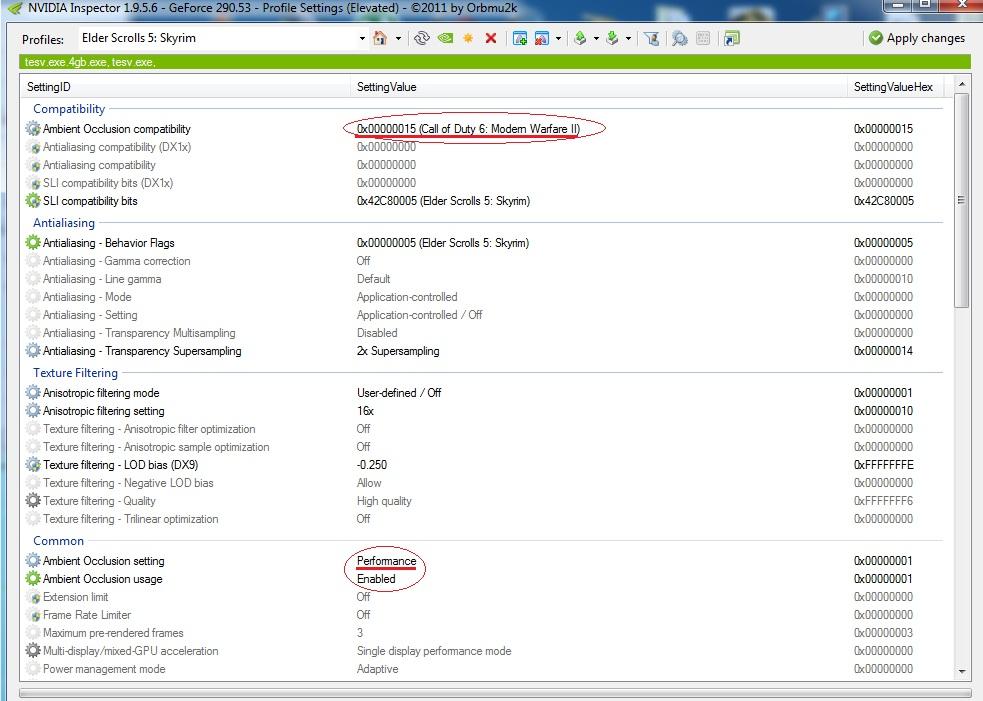
Task: Click the green NVIDIA logo icon
Action: pos(445,38)
